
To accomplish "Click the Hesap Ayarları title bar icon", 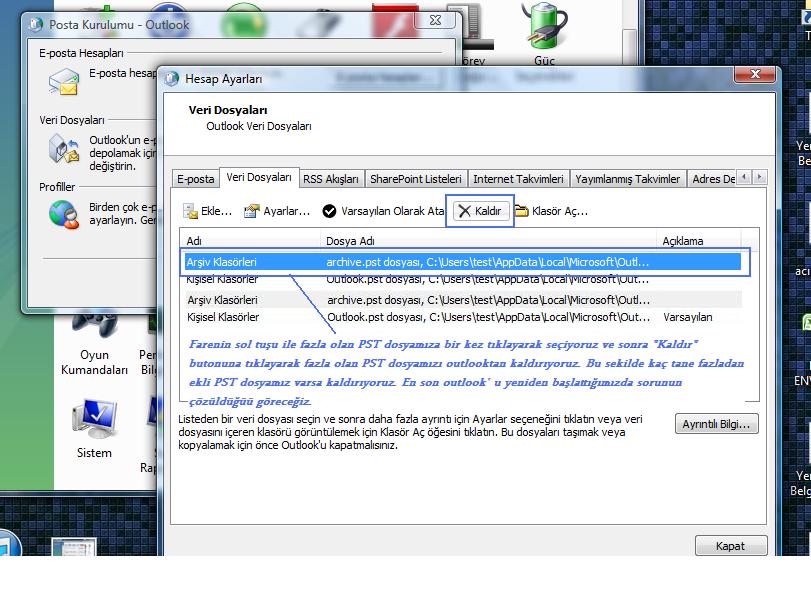I will [172, 79].
